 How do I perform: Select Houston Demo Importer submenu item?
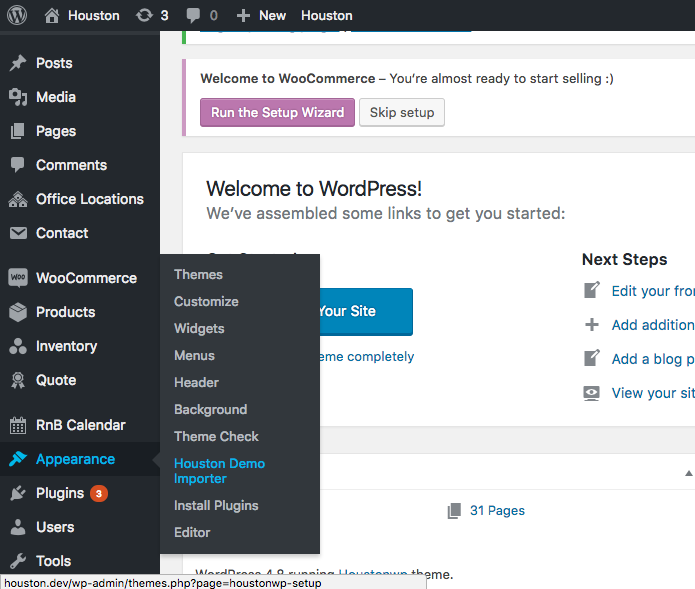[219, 471]
